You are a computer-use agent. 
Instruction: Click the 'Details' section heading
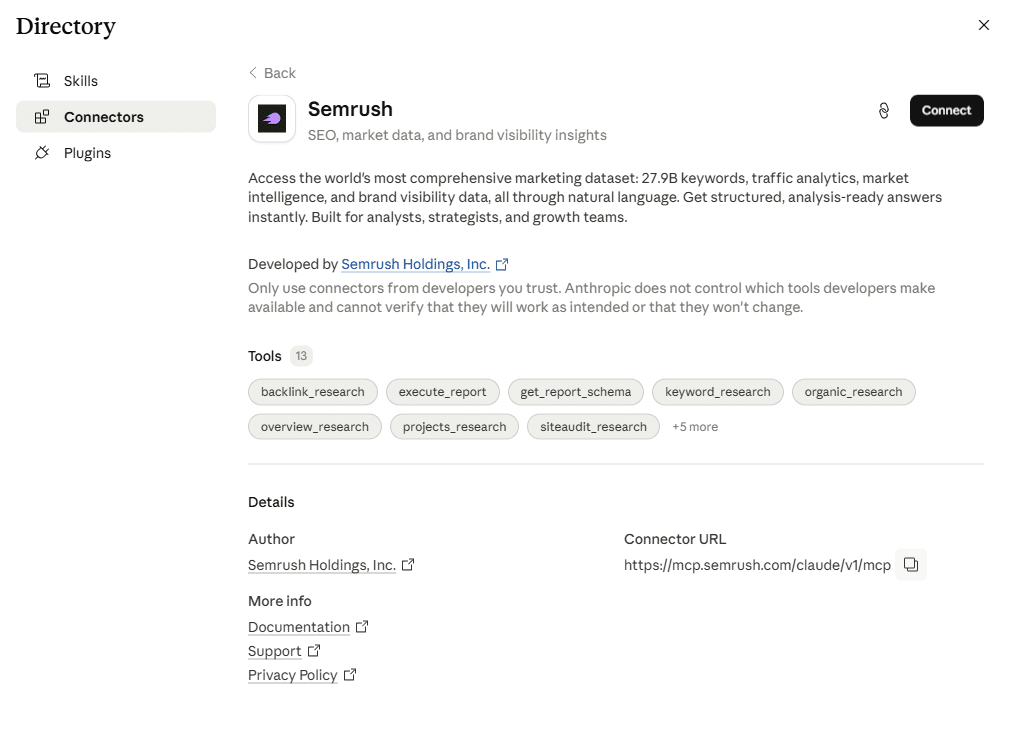271,502
